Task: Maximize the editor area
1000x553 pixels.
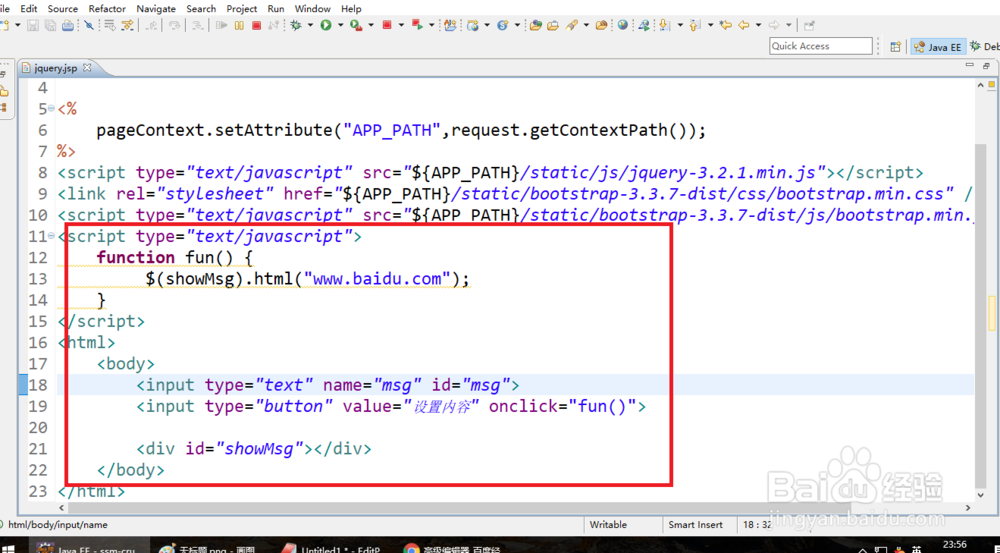Action: [x=986, y=65]
